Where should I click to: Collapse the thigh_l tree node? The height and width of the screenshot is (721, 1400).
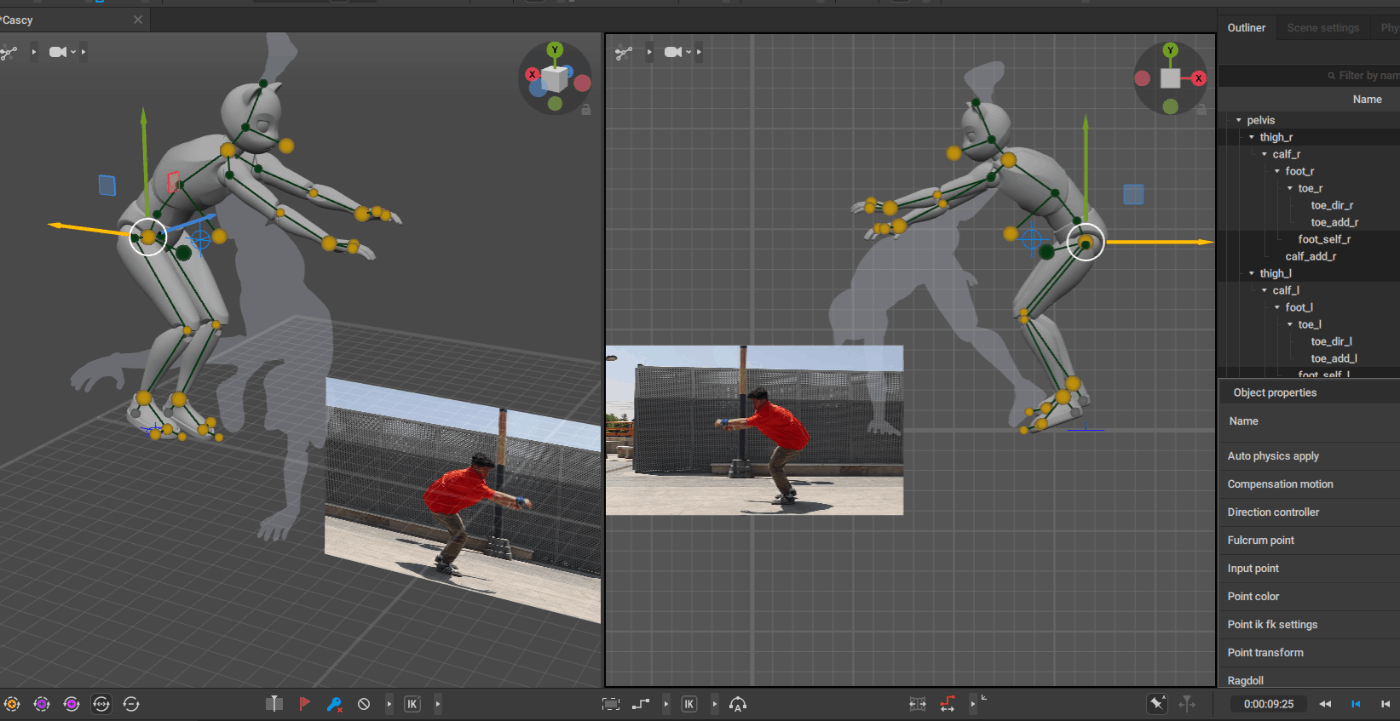(x=1251, y=273)
